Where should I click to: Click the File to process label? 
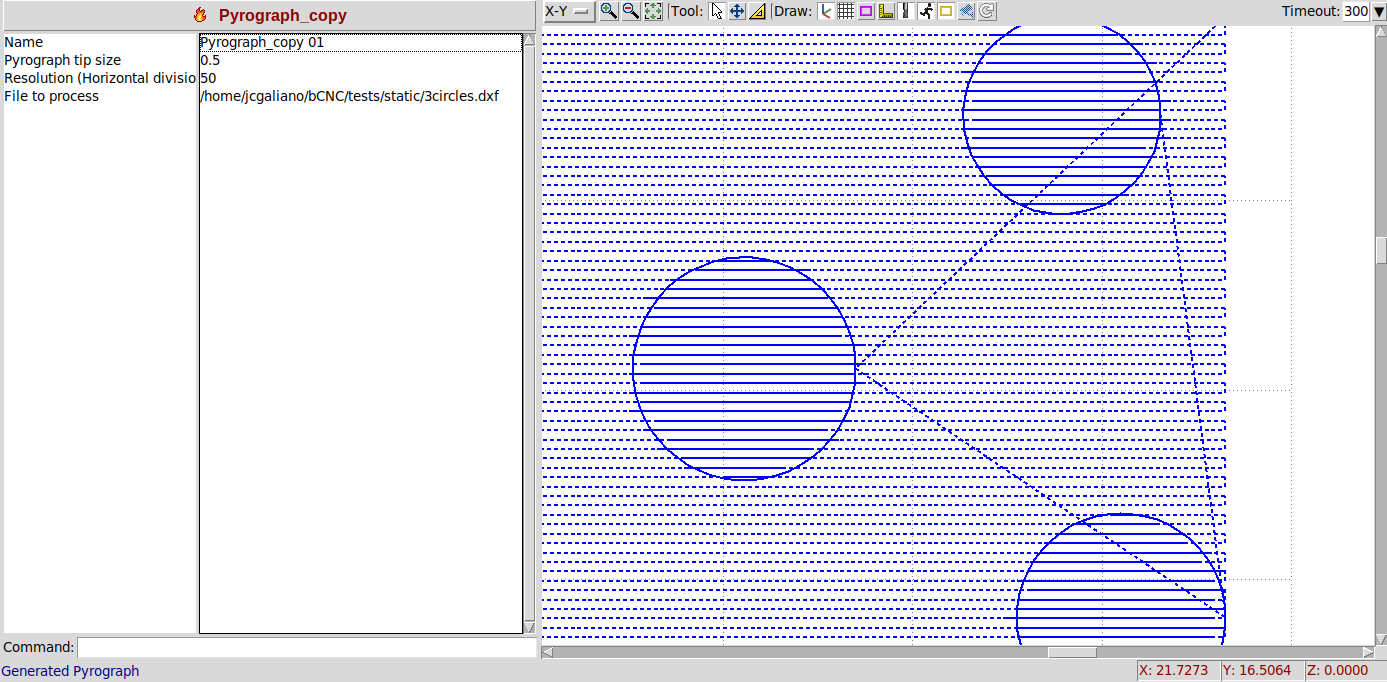[x=52, y=96]
